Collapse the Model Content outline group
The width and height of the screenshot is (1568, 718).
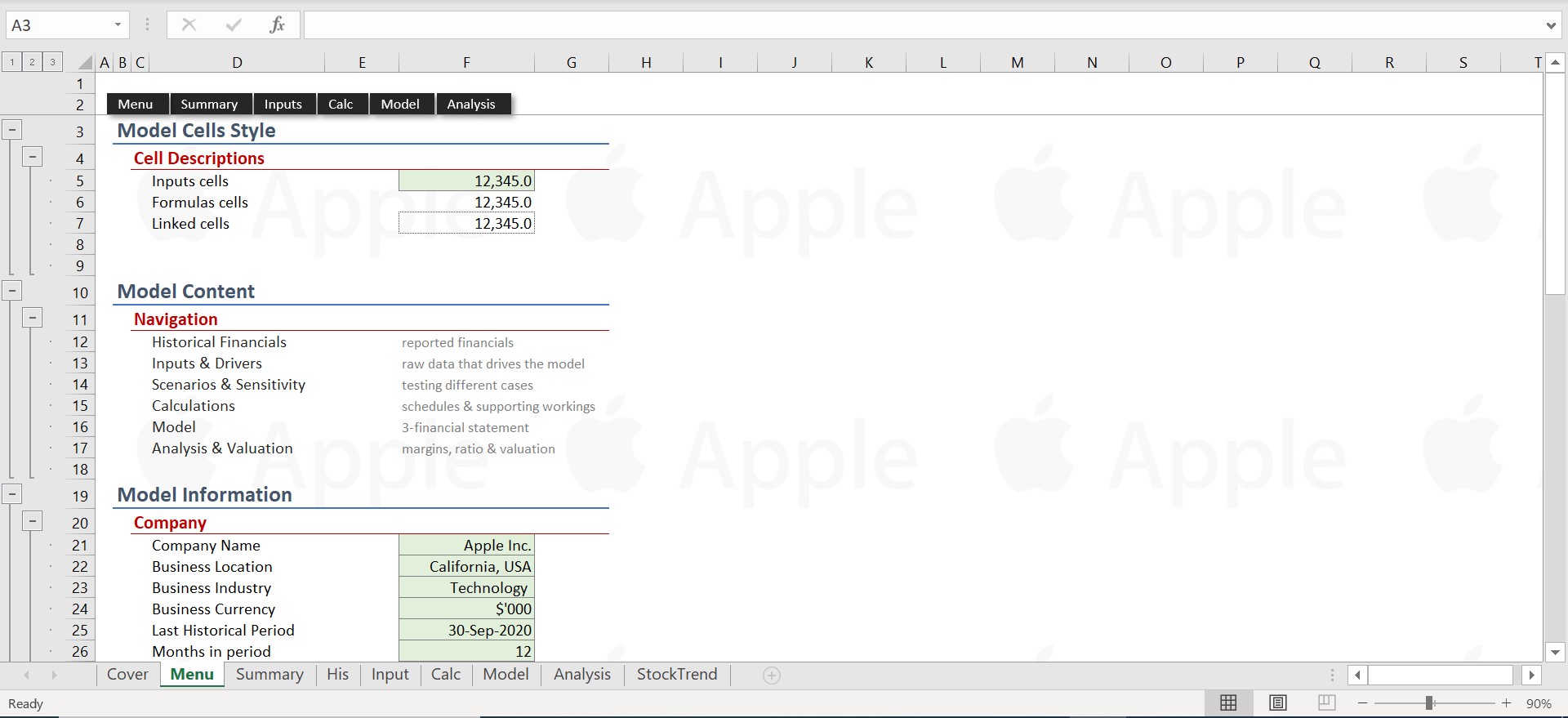(12, 290)
